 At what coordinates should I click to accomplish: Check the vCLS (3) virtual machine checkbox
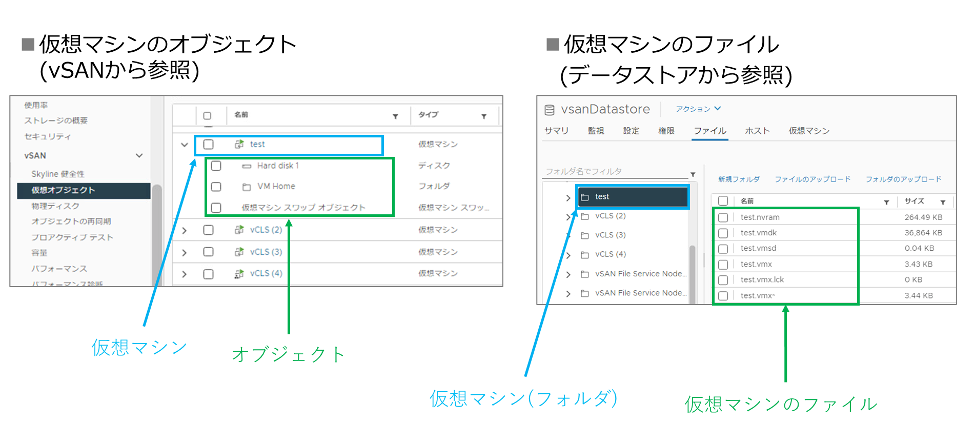[209, 252]
